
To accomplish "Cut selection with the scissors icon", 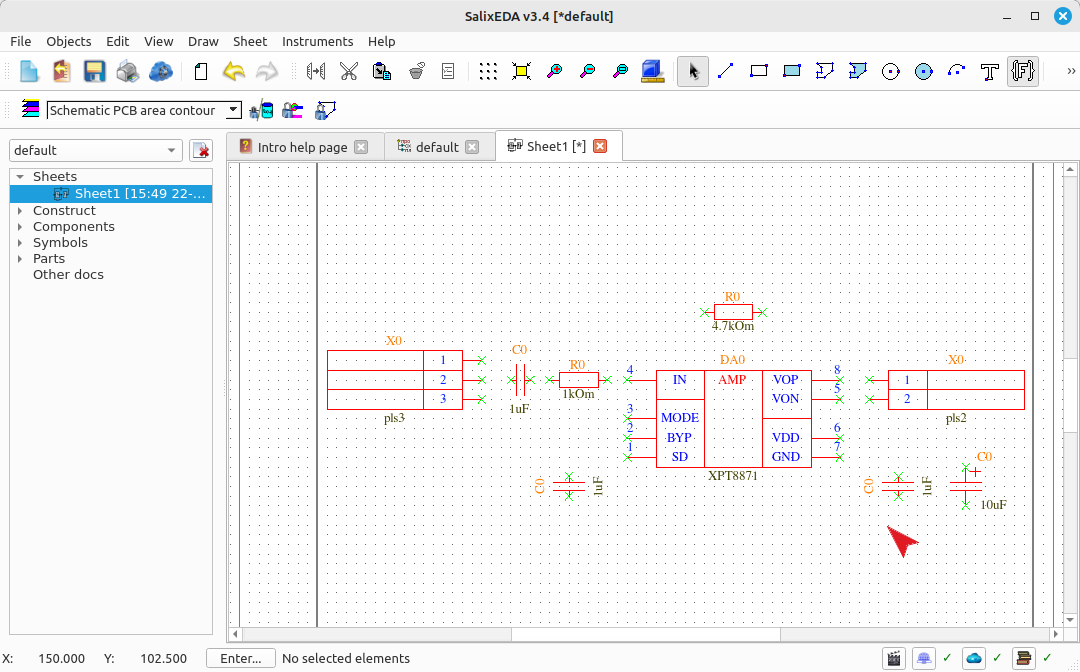I will coord(349,71).
